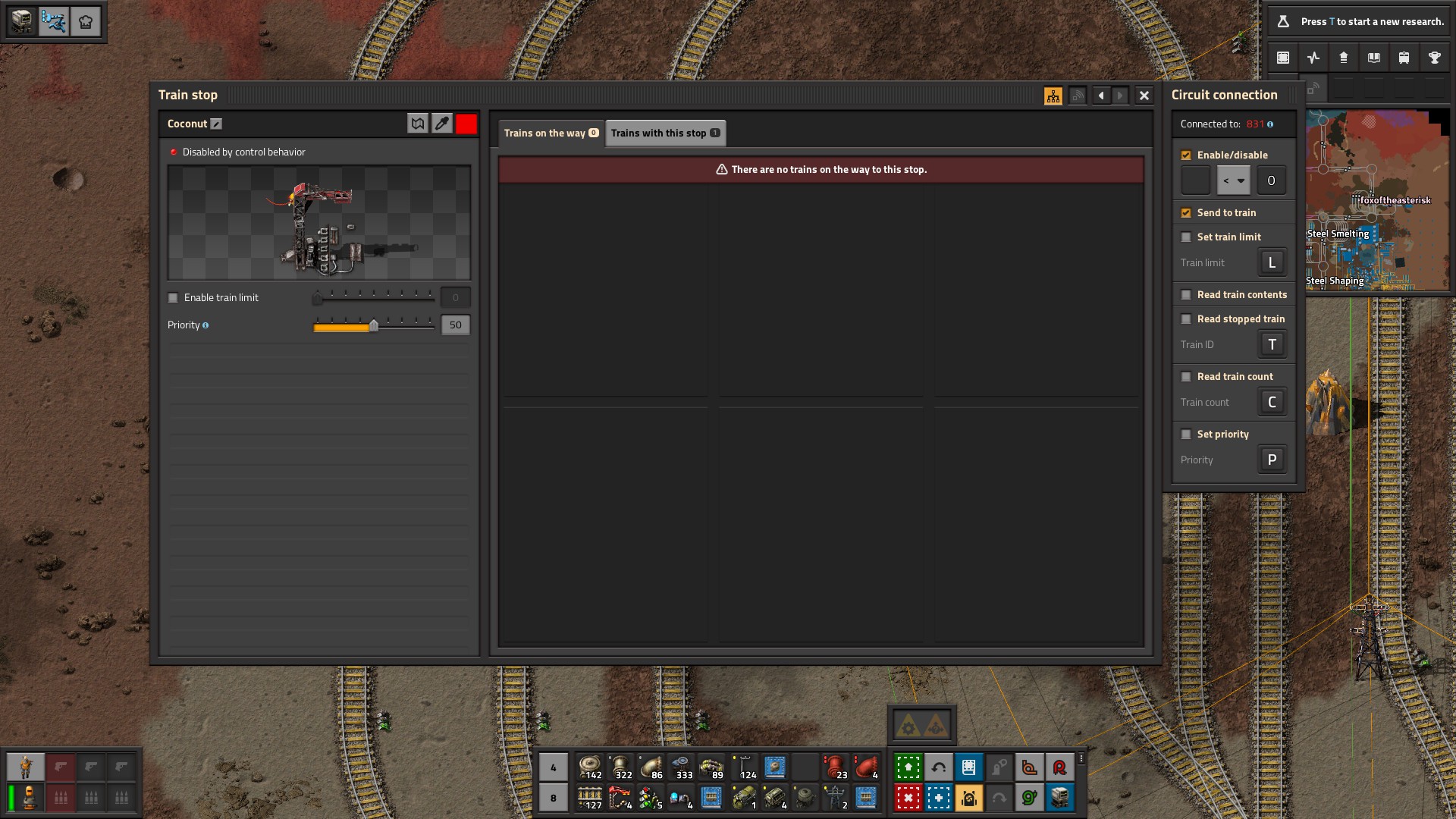The image size is (1456, 819).
Task: Open the Factoriopedia book icon
Action: 1374,58
